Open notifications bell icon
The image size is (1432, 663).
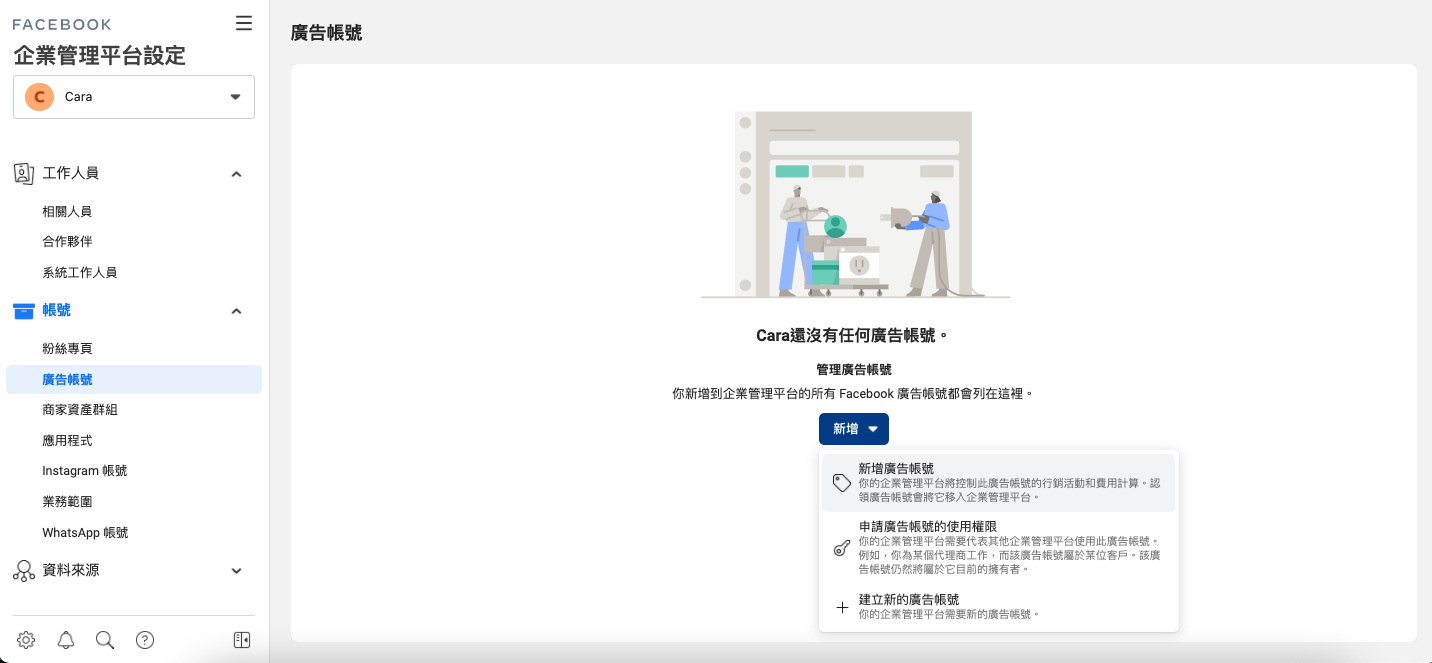[x=66, y=640]
